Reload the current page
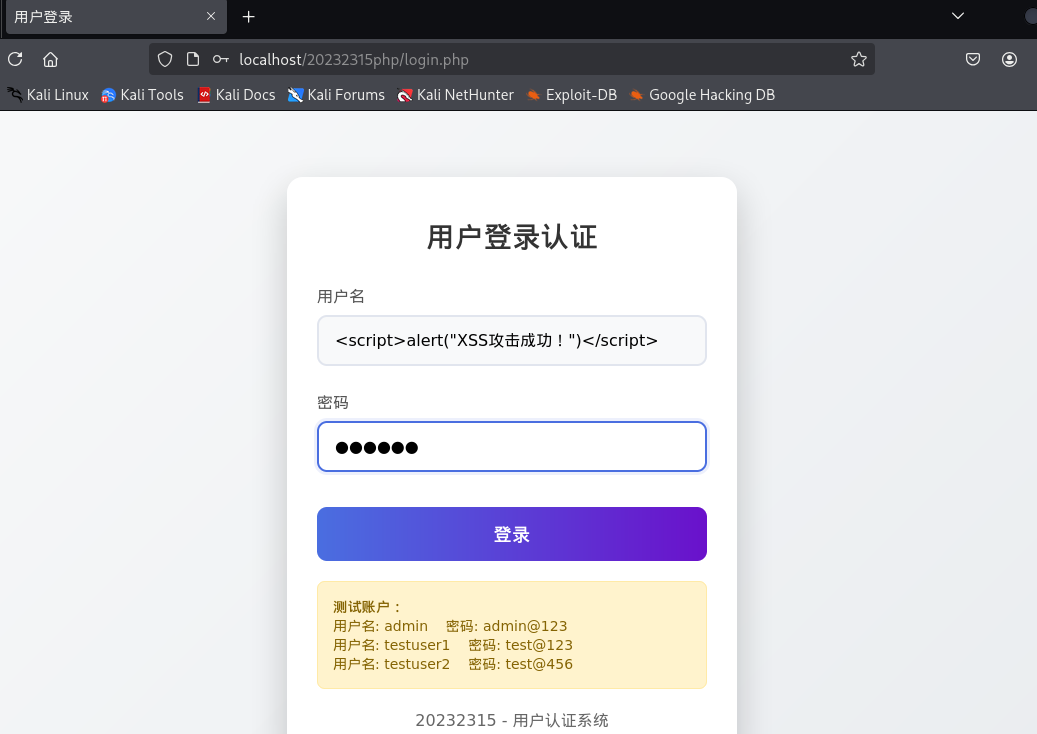This screenshot has height=734, width=1037. click(x=15, y=60)
